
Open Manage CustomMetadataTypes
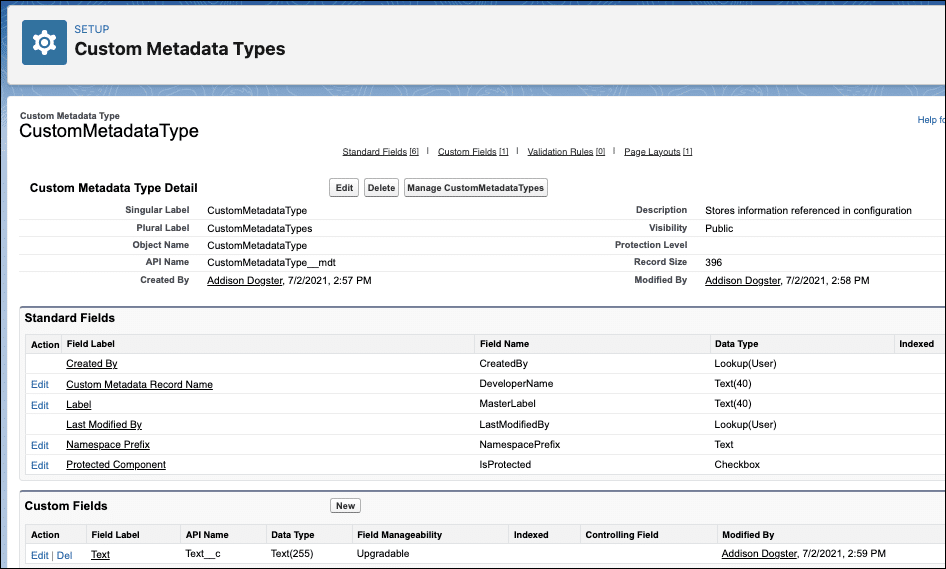[x=475, y=188]
